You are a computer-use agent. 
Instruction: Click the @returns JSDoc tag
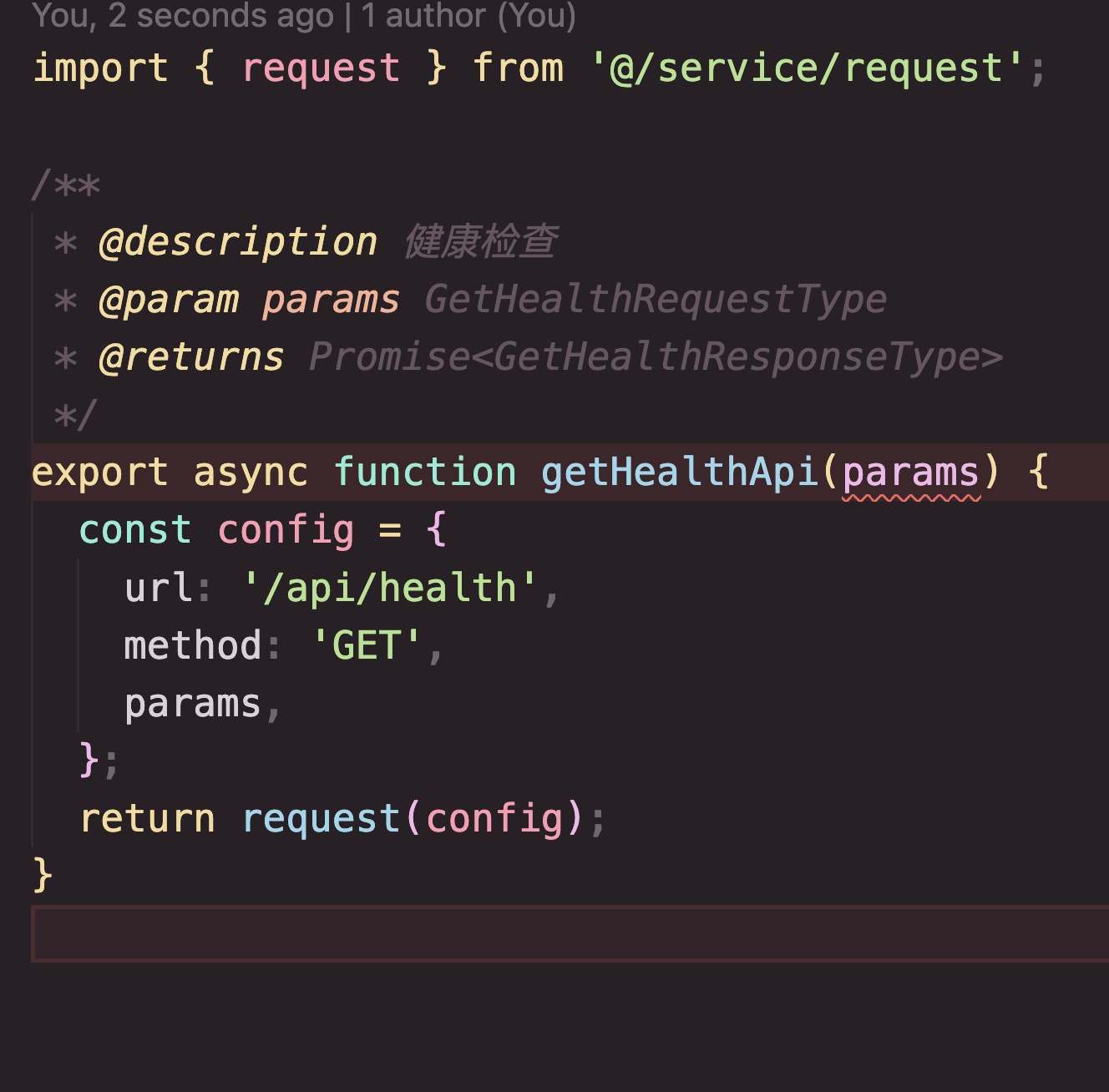tap(191, 357)
